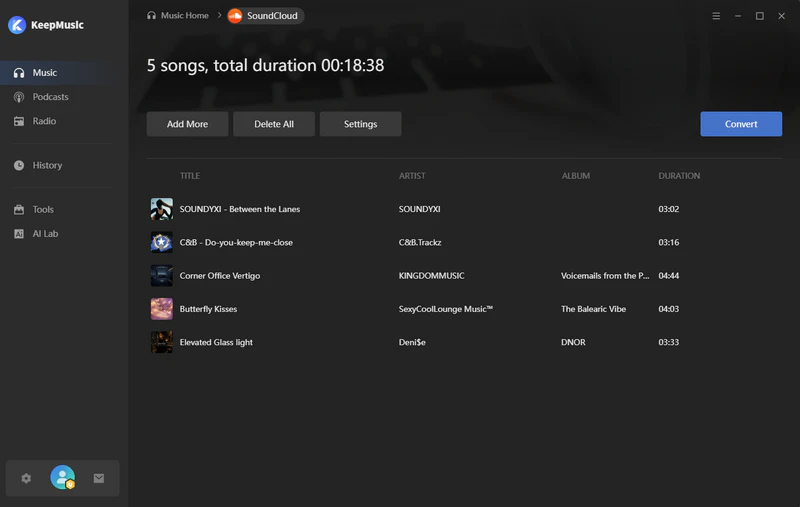Open the Tools briefcase icon
This screenshot has width=800, height=507.
19,210
